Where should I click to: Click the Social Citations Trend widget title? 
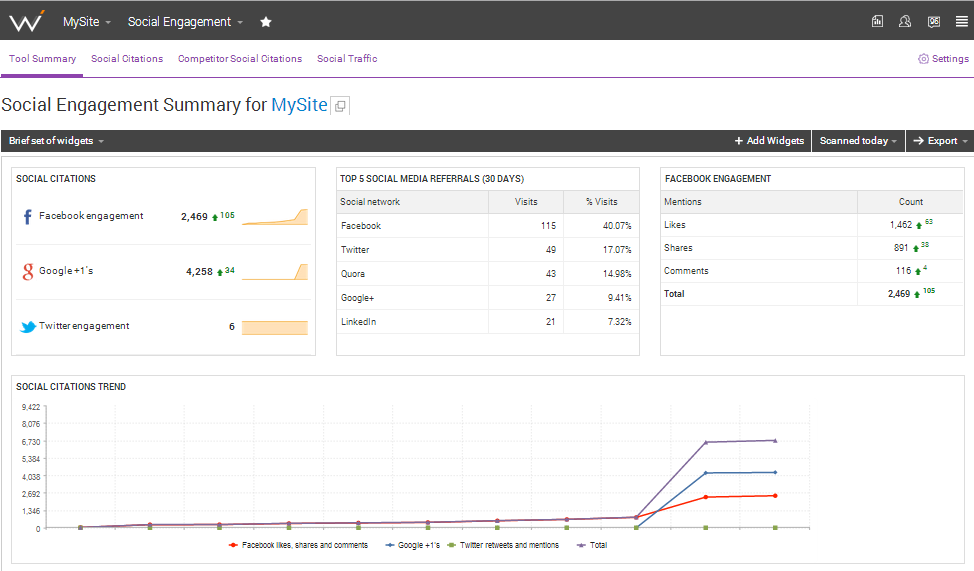click(71, 386)
